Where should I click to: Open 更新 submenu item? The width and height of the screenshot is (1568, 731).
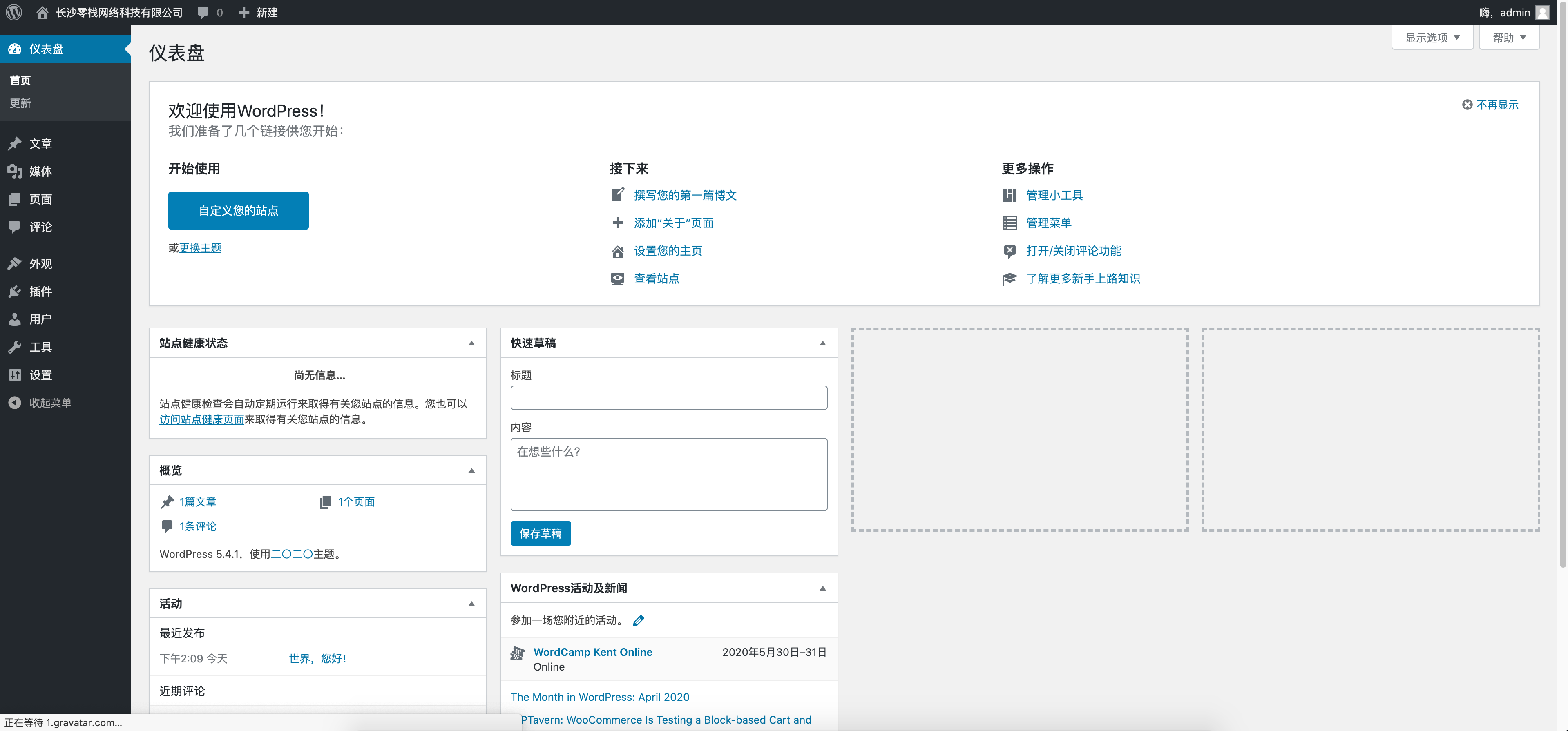20,103
